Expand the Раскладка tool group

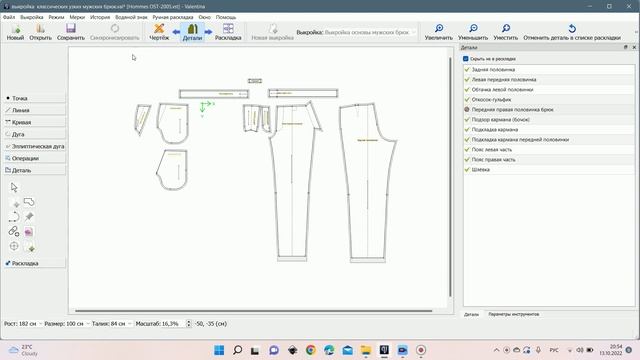(34, 263)
